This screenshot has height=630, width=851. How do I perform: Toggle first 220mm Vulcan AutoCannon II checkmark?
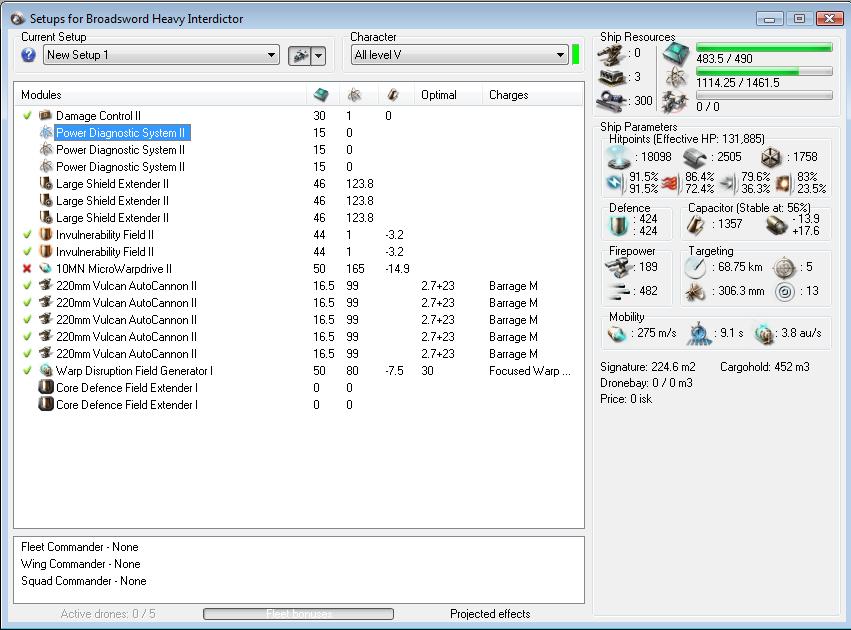tap(27, 285)
